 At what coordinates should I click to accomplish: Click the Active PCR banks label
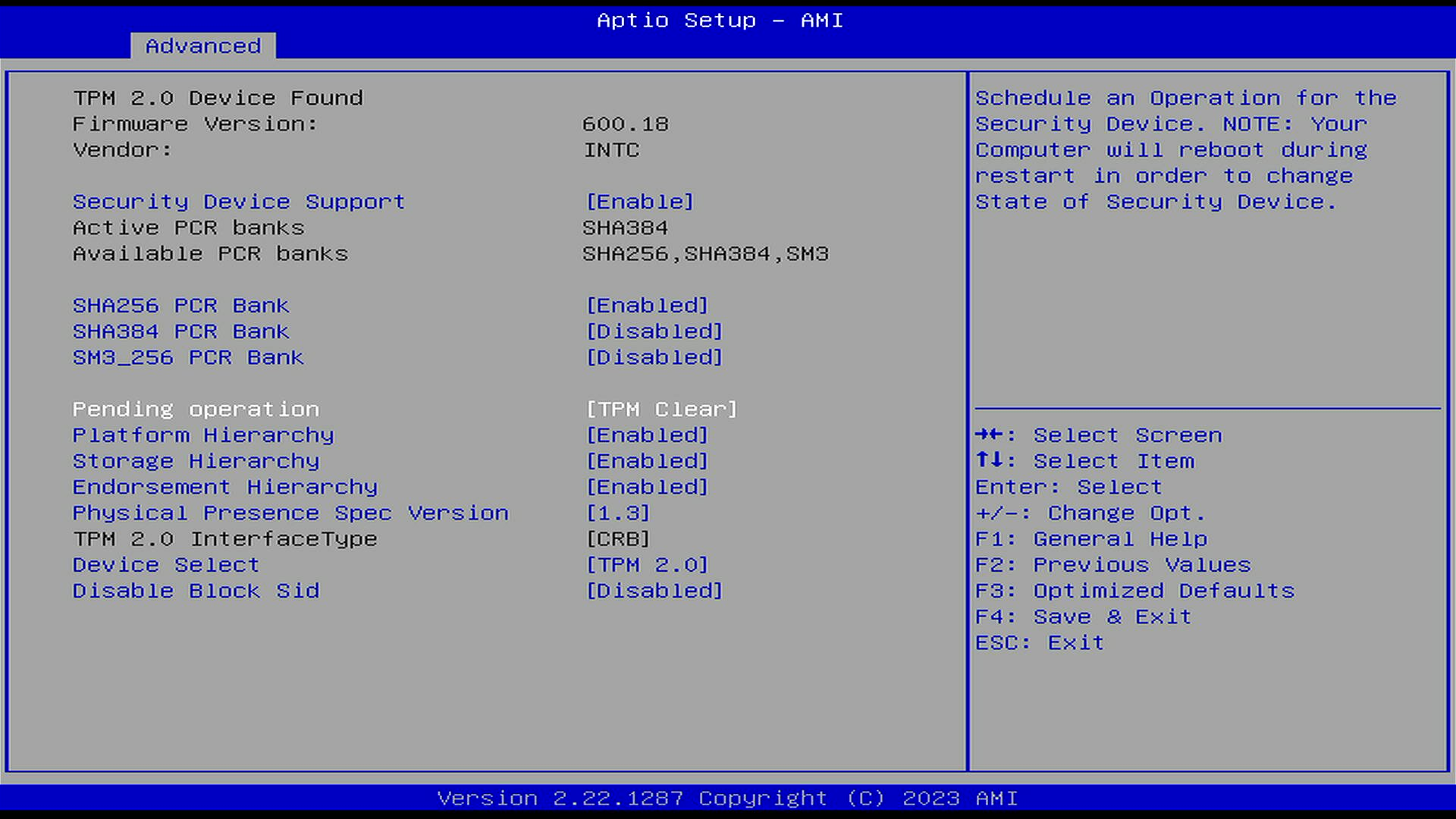[188, 227]
